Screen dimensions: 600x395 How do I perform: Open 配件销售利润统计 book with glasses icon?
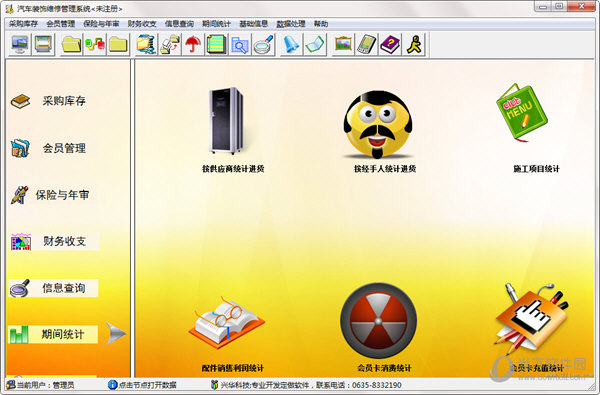click(227, 322)
